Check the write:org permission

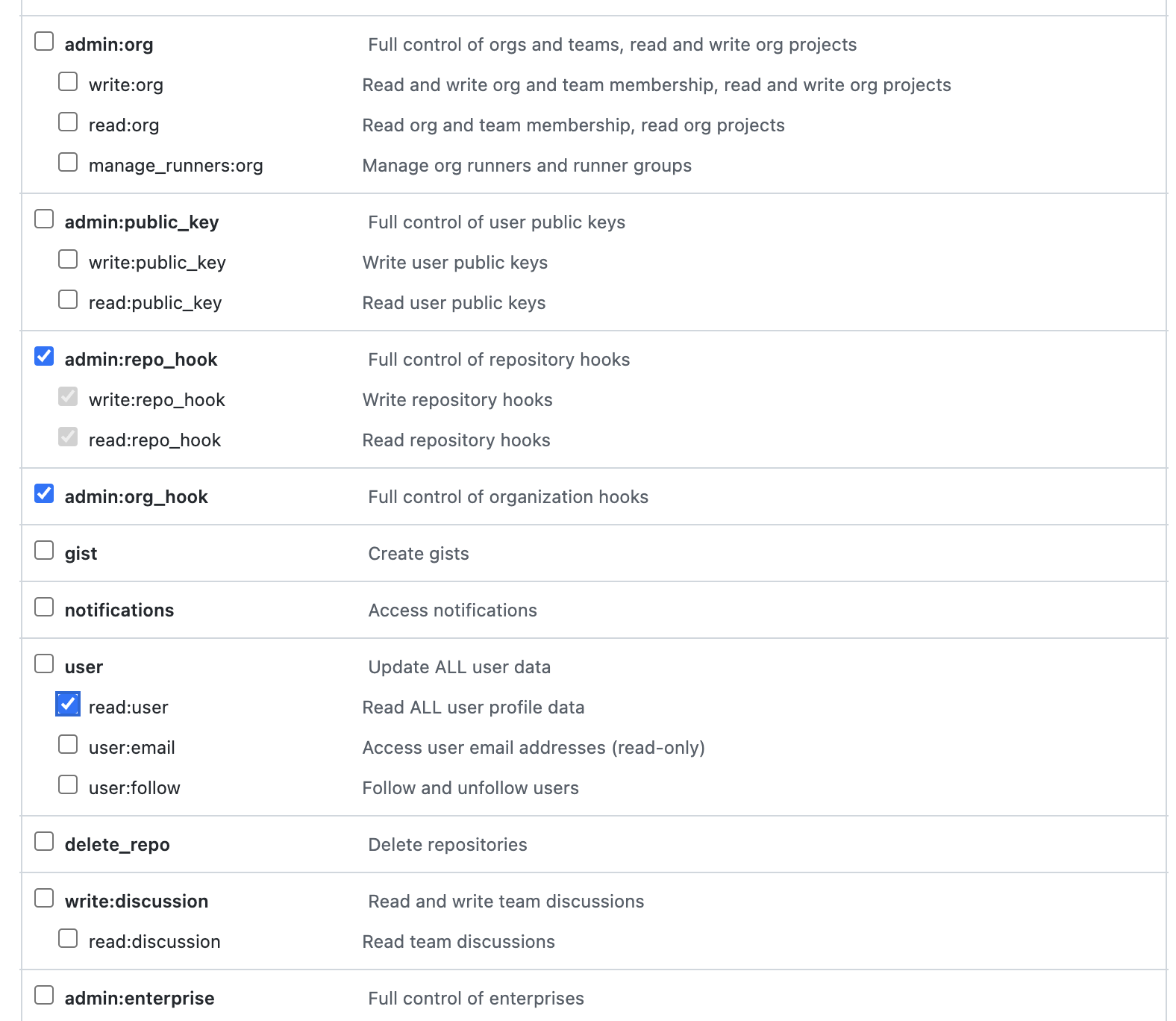68,81
